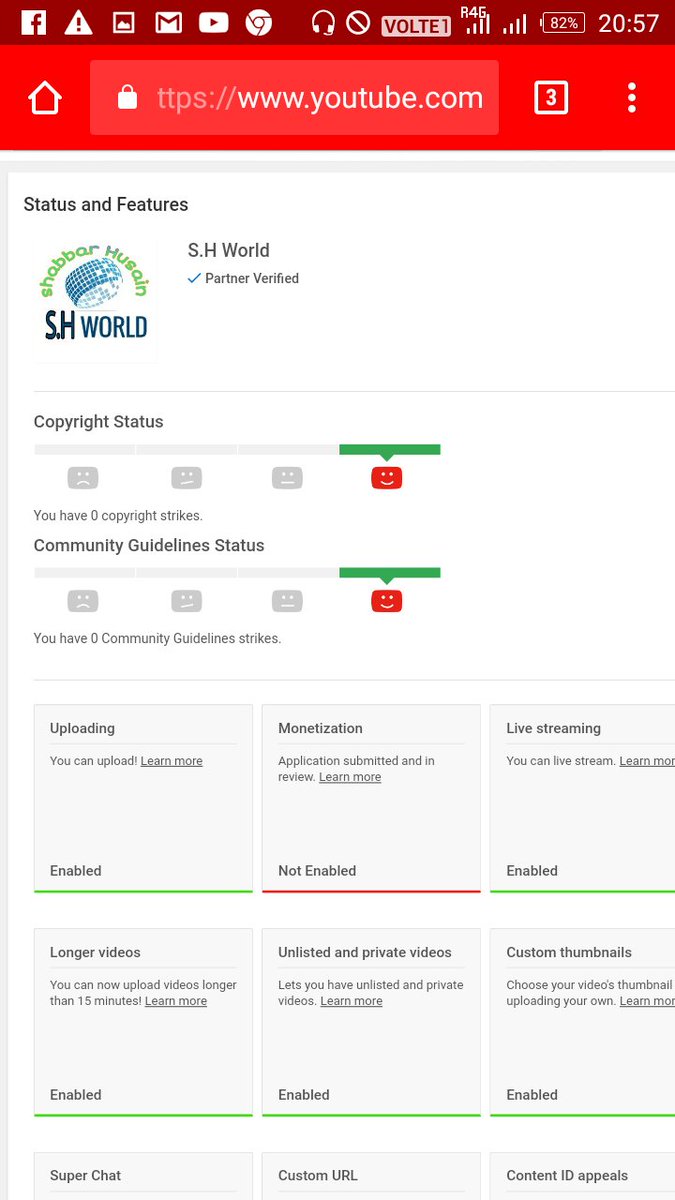
Task: Click the Copyright Status heading
Action: point(98,422)
